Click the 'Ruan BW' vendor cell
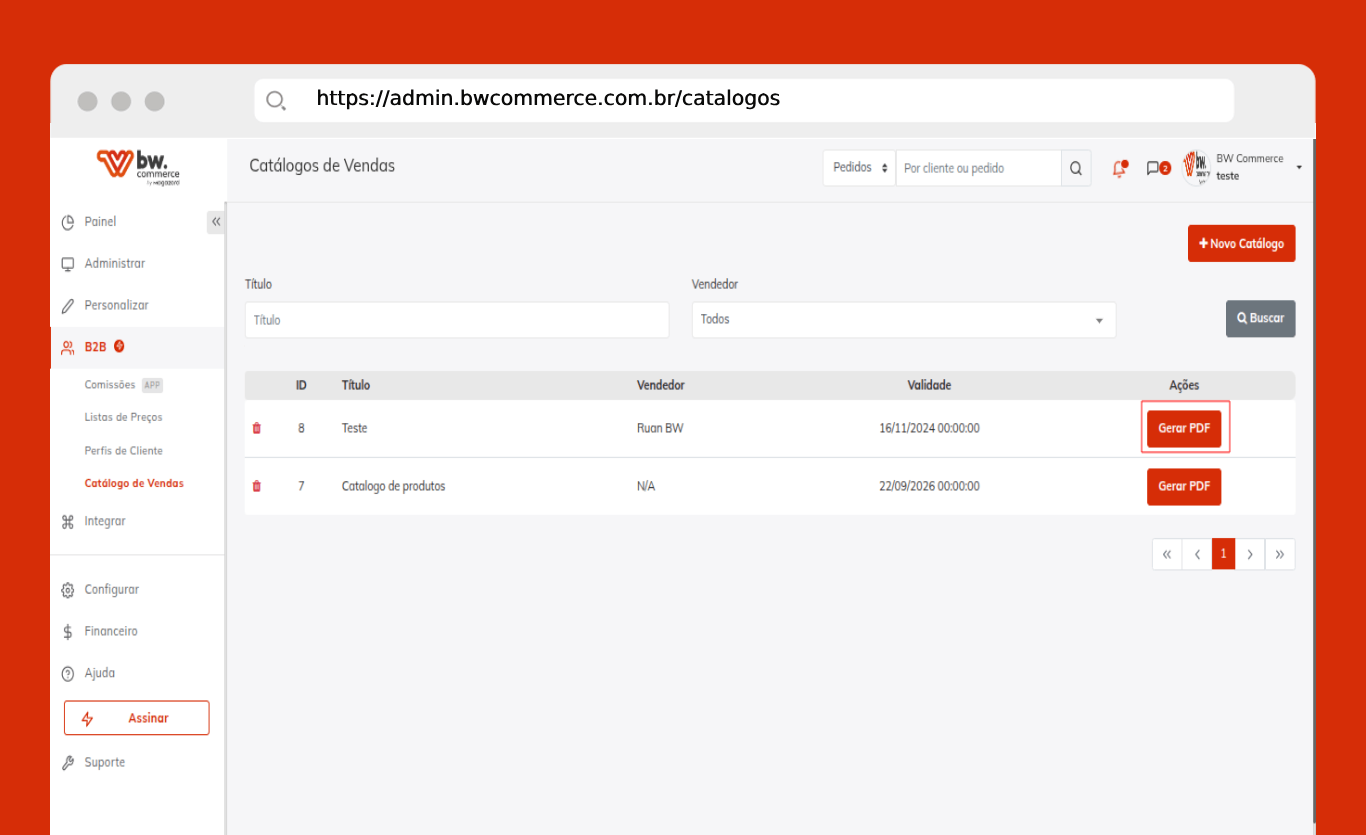 pos(660,428)
